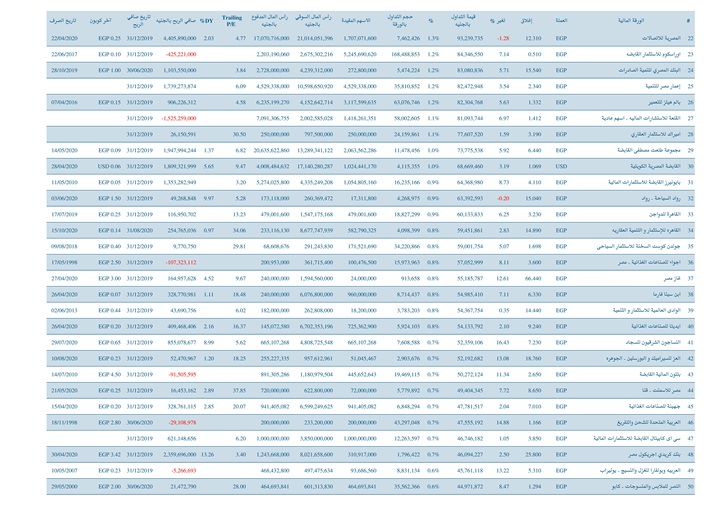Select the coupon 'EGP 3.42'
This screenshot has height=509, width=720.
point(109,455)
